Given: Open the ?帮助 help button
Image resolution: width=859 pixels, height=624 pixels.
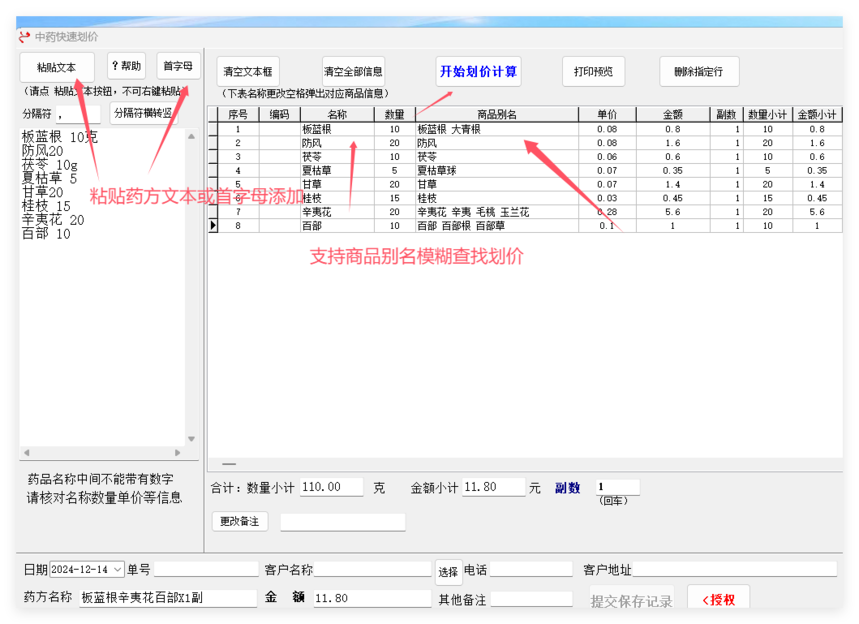Looking at the screenshot, I should click(x=126, y=66).
